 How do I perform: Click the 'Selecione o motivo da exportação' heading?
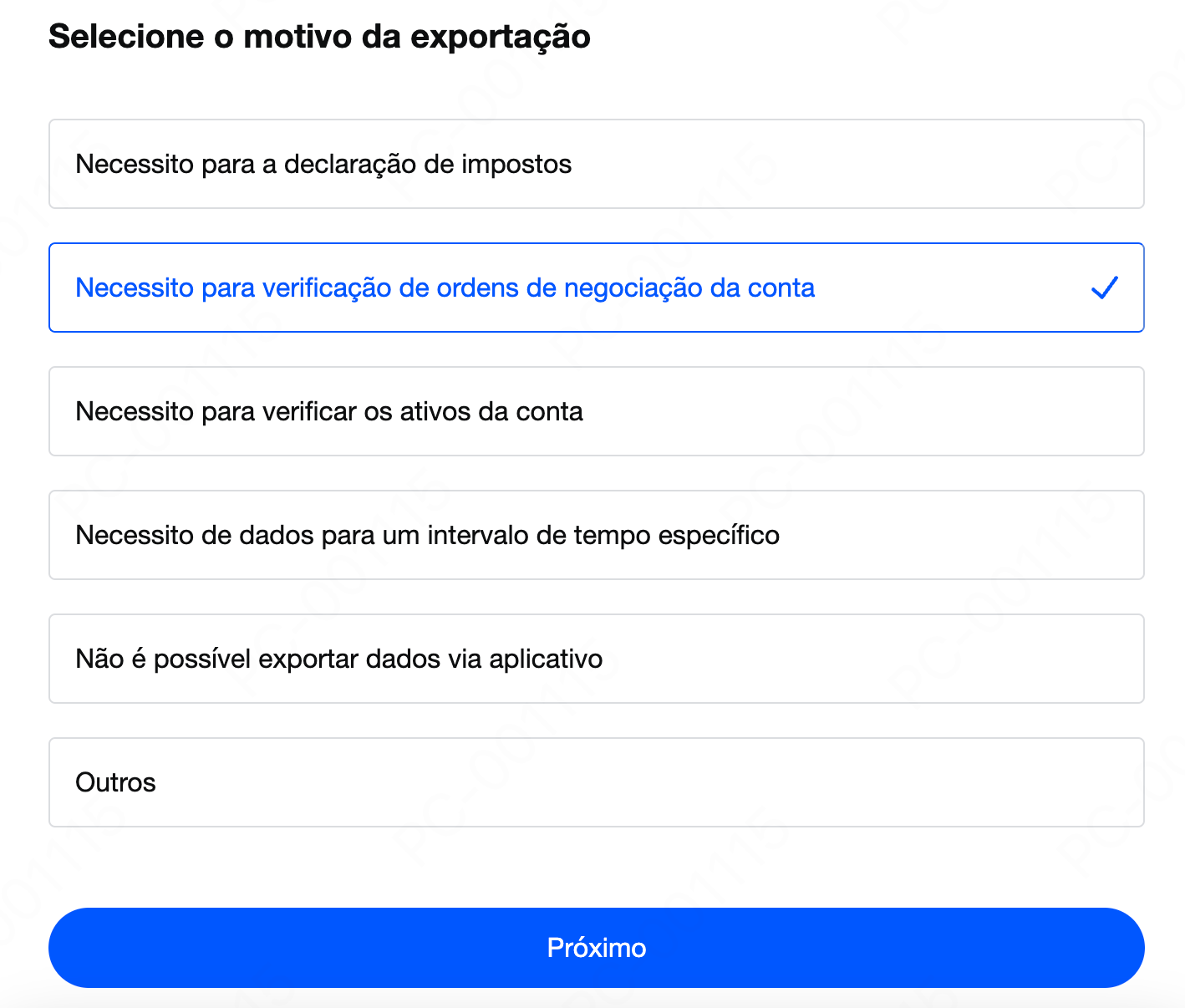(x=319, y=37)
